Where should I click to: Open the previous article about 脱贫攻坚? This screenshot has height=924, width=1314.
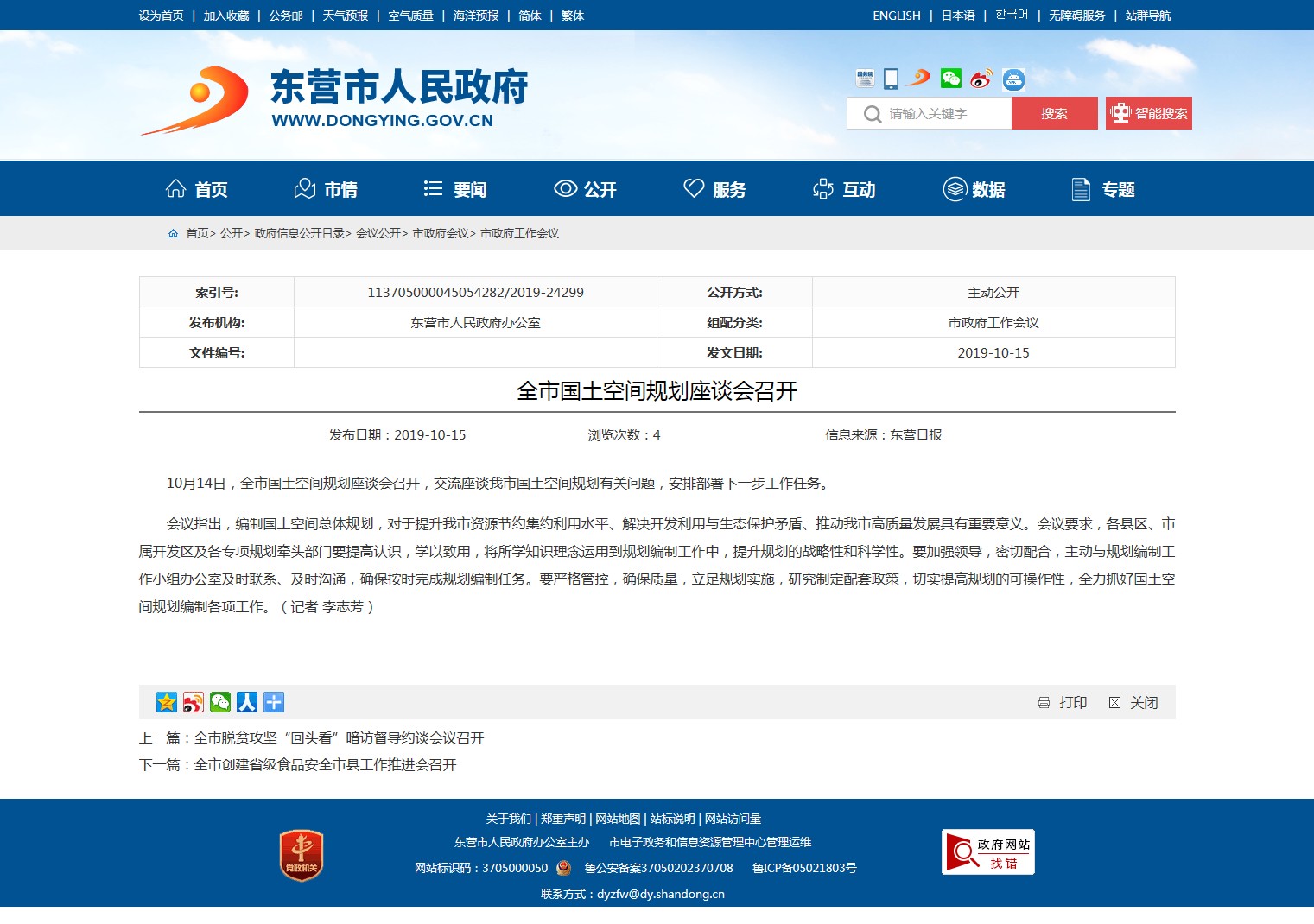point(339,737)
